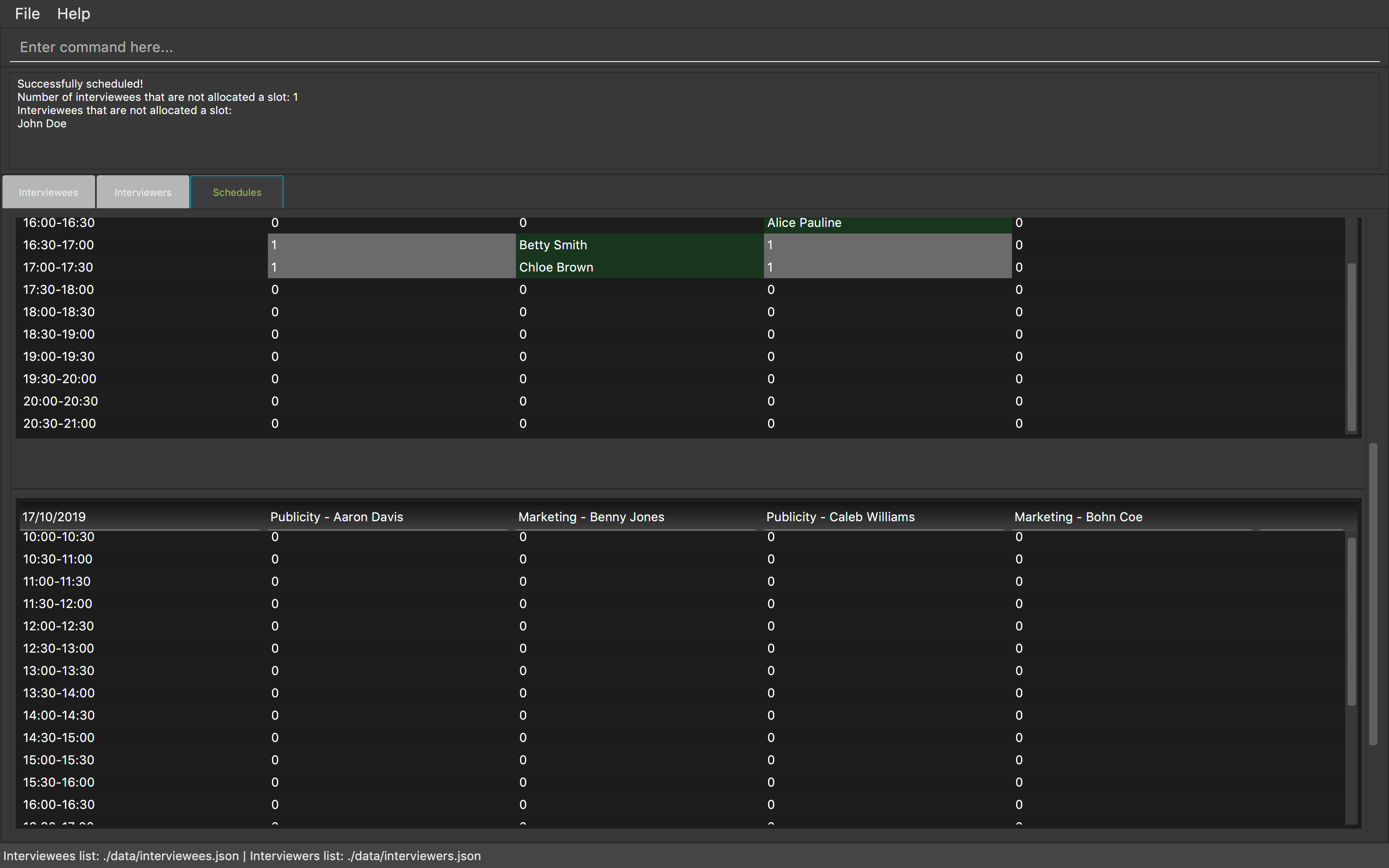Viewport: 1389px width, 868px height.
Task: Click the upper table's vertical scrollbar
Action: point(1351,347)
